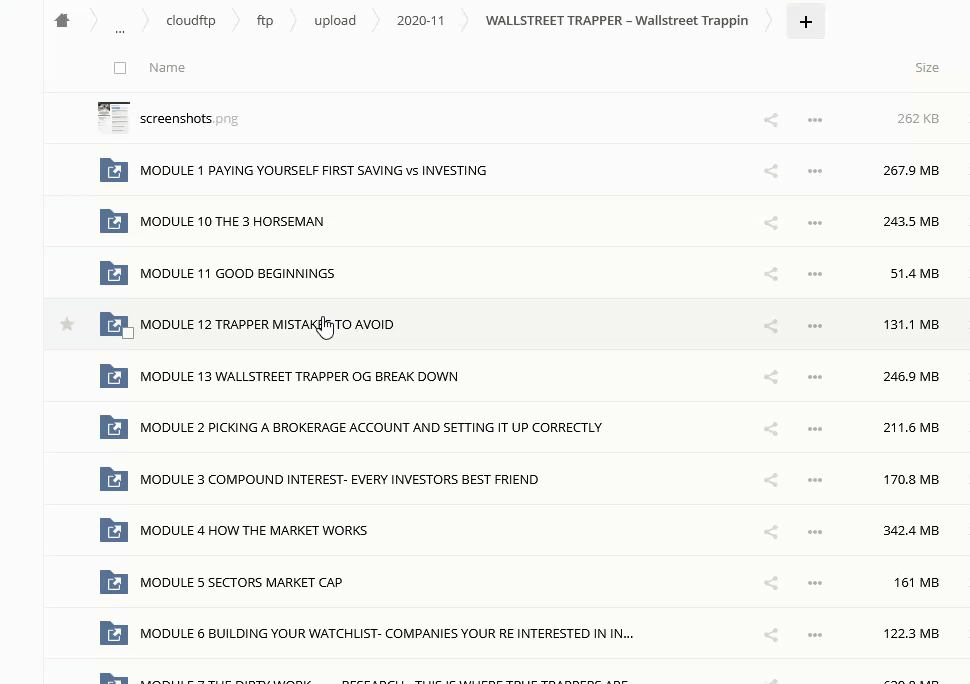Share MODULE 3 COMPOUND INTEREST folder
This screenshot has height=684, width=970.
(x=770, y=480)
